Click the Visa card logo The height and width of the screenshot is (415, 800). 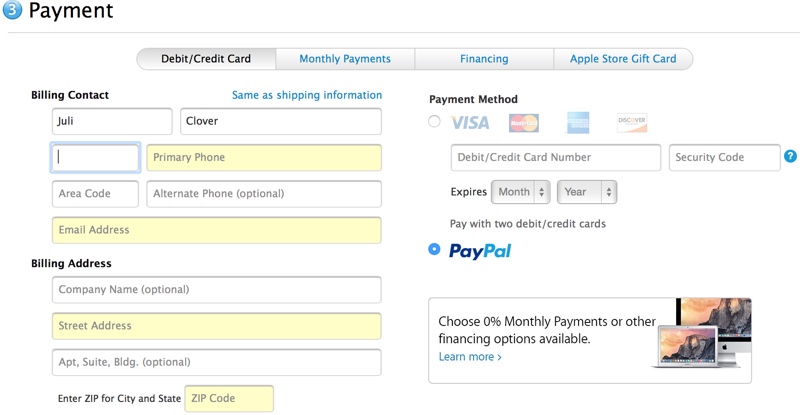469,123
